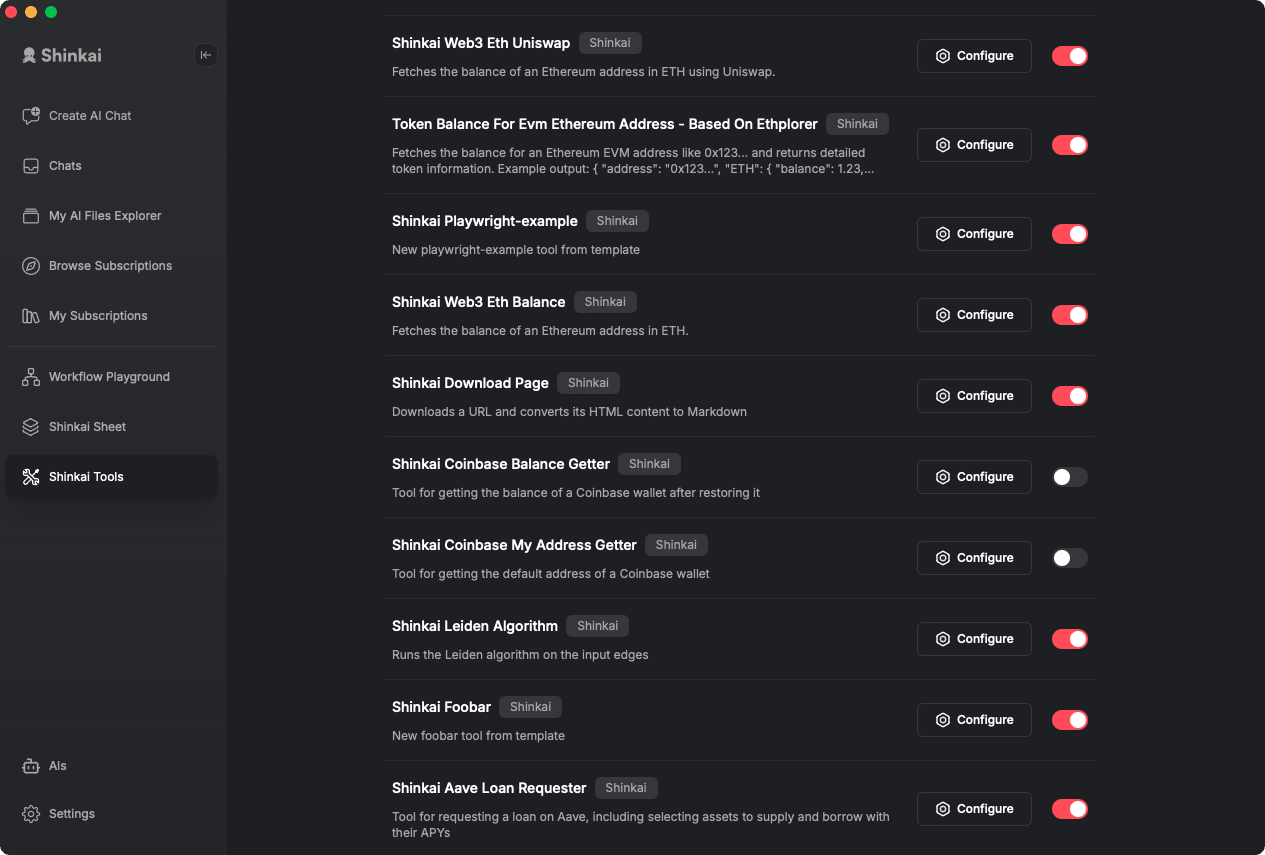Click the My Subscriptions library icon
This screenshot has height=855, width=1265.
[31, 316]
